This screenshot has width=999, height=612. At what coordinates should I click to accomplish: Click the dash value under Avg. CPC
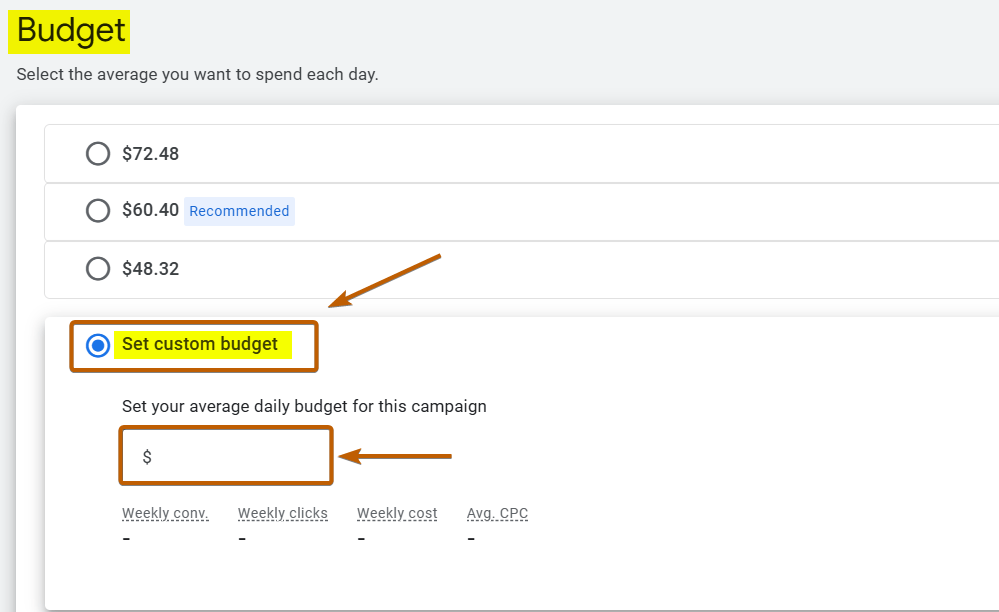[x=471, y=539]
